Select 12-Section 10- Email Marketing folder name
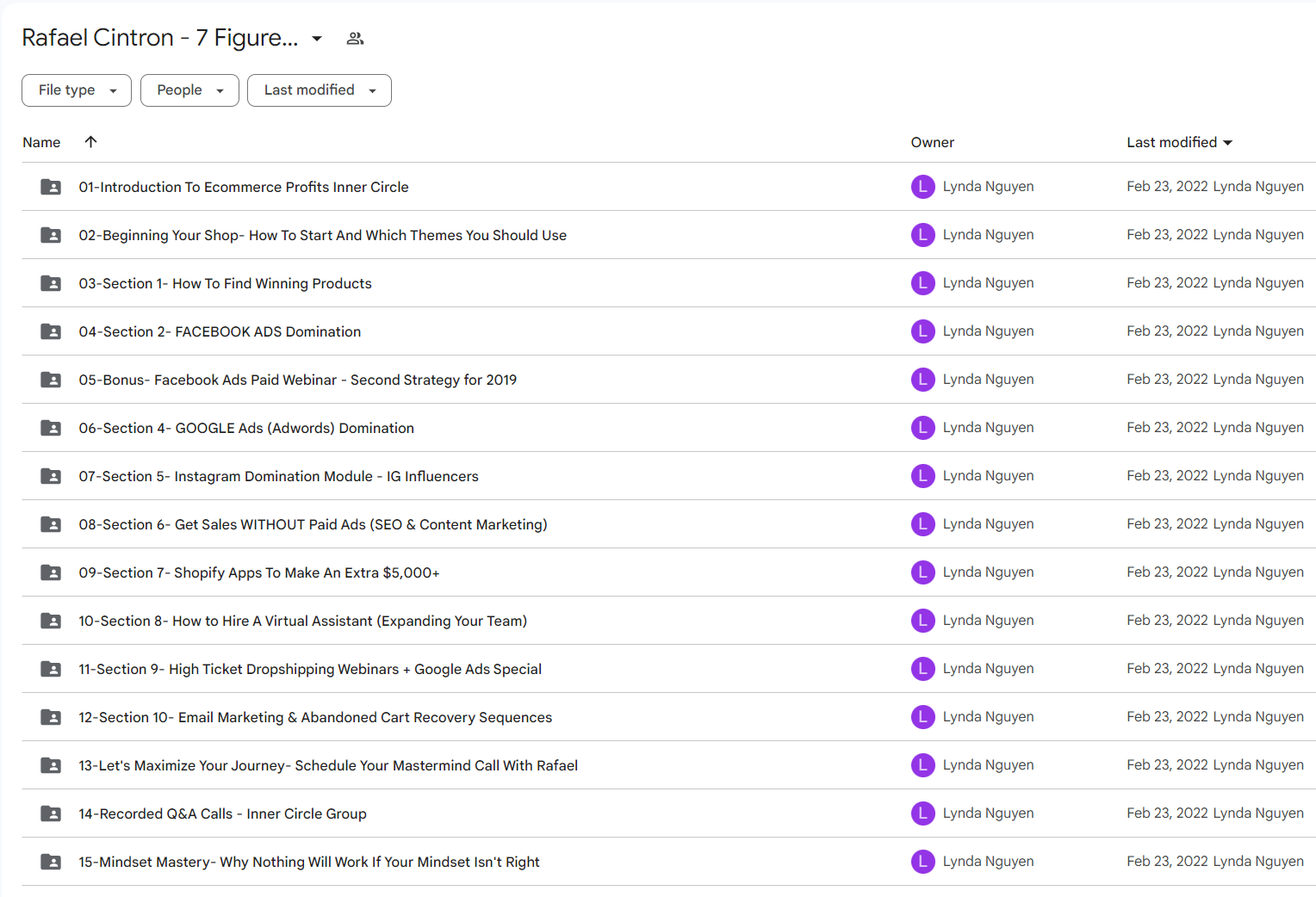This screenshot has width=1316, height=897. click(315, 717)
